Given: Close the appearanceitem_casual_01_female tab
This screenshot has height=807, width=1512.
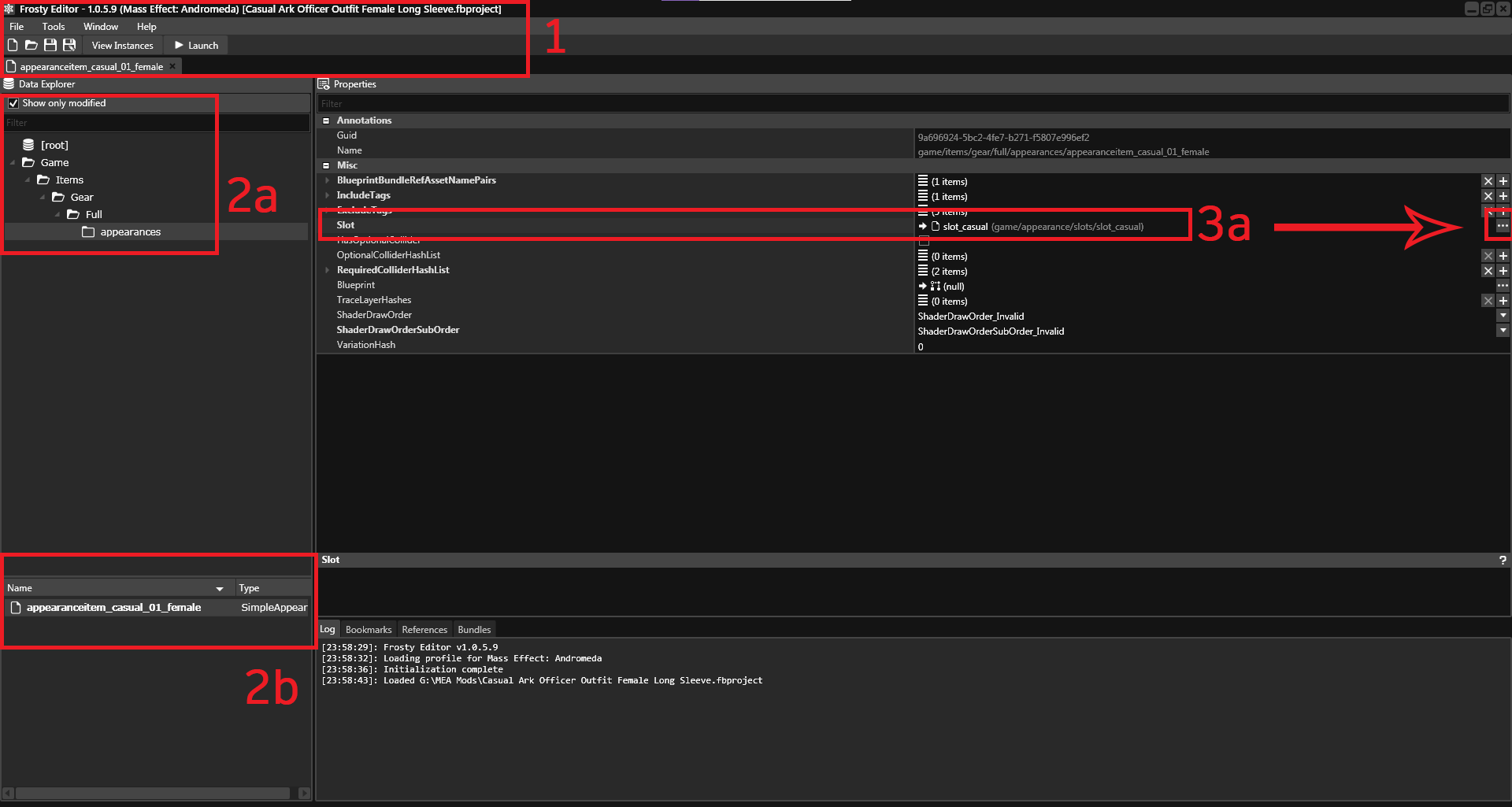Looking at the screenshot, I should point(172,66).
